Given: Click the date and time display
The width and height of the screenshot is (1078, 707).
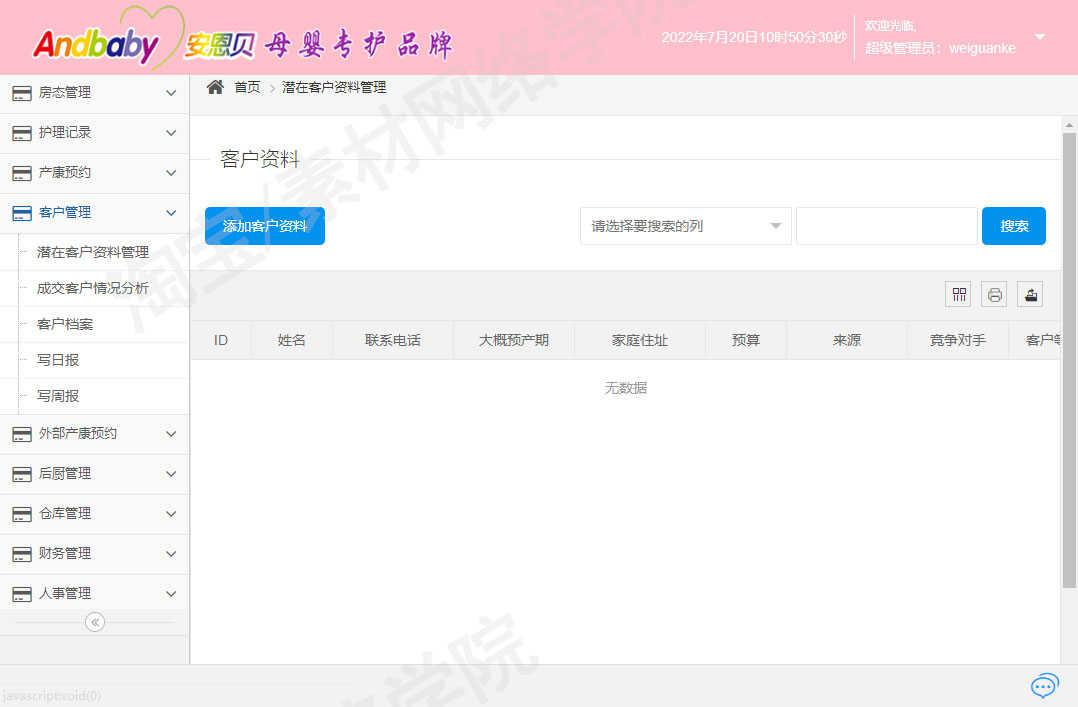Looking at the screenshot, I should (x=754, y=37).
